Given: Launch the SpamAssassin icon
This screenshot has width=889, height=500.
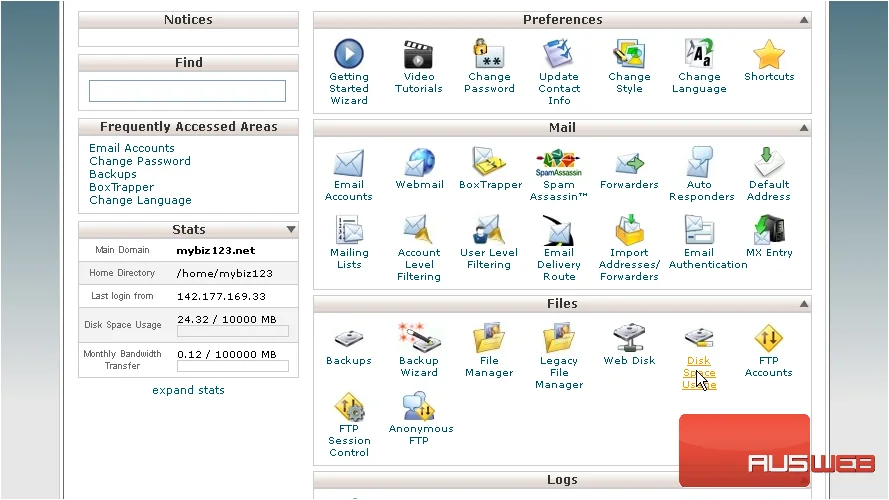Looking at the screenshot, I should point(558,163).
